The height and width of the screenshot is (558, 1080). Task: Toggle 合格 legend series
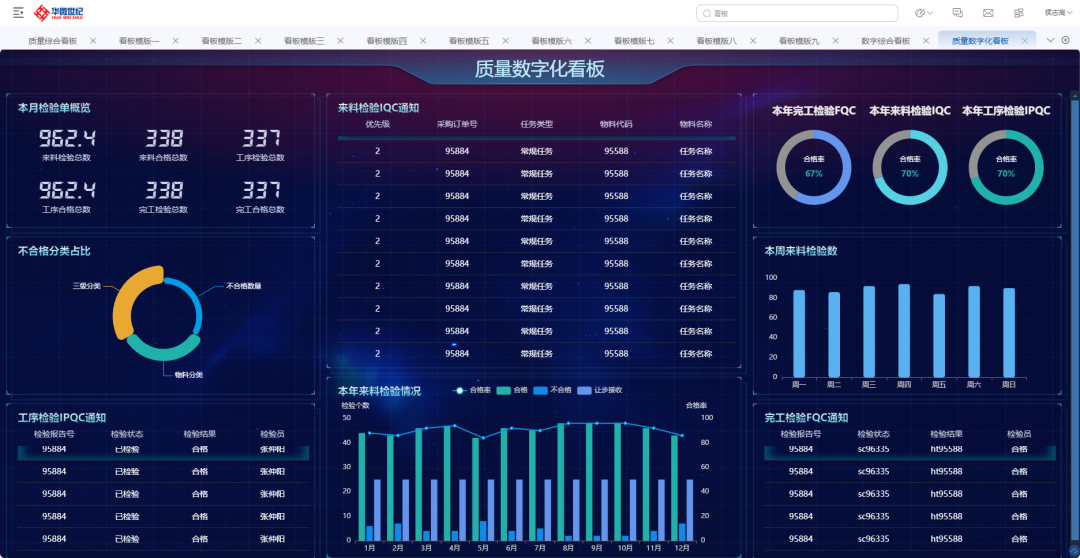[511, 390]
